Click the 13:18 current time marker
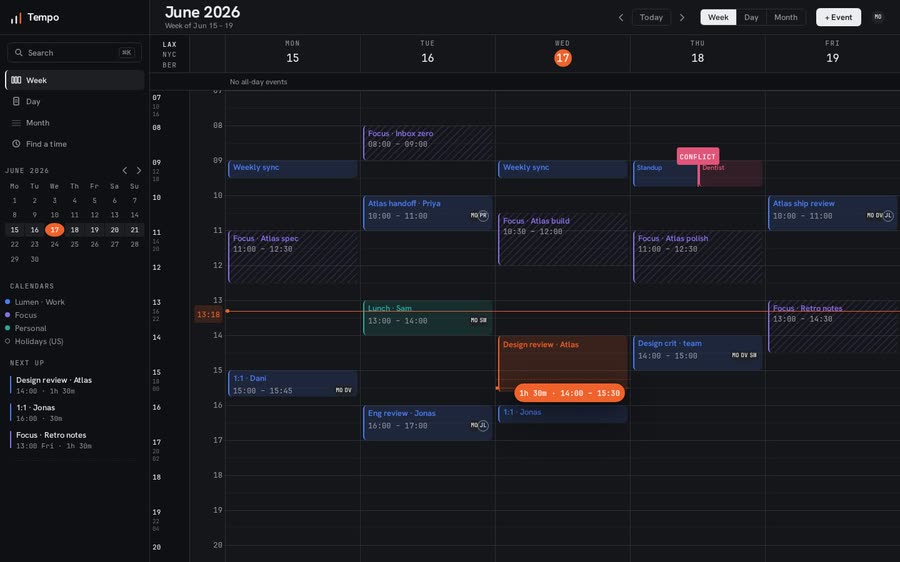Viewport: 900px width, 562px height. 208,314
